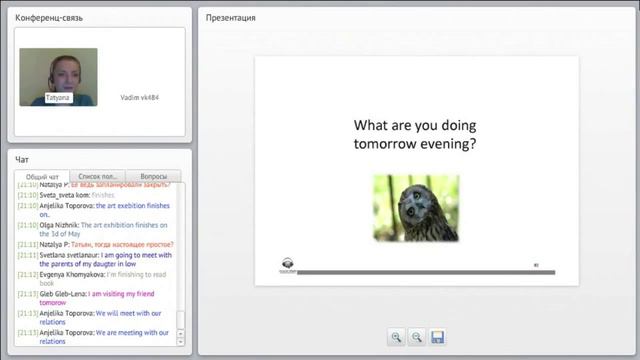This screenshot has height=360, width=640.
Task: Click the small speaker marker above the progress bar
Action: click(536, 265)
